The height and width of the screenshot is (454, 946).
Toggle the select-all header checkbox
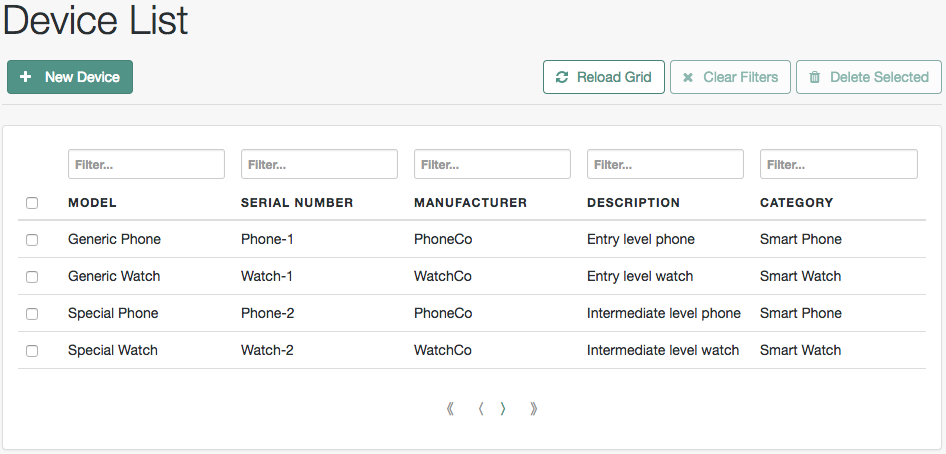coord(32,203)
